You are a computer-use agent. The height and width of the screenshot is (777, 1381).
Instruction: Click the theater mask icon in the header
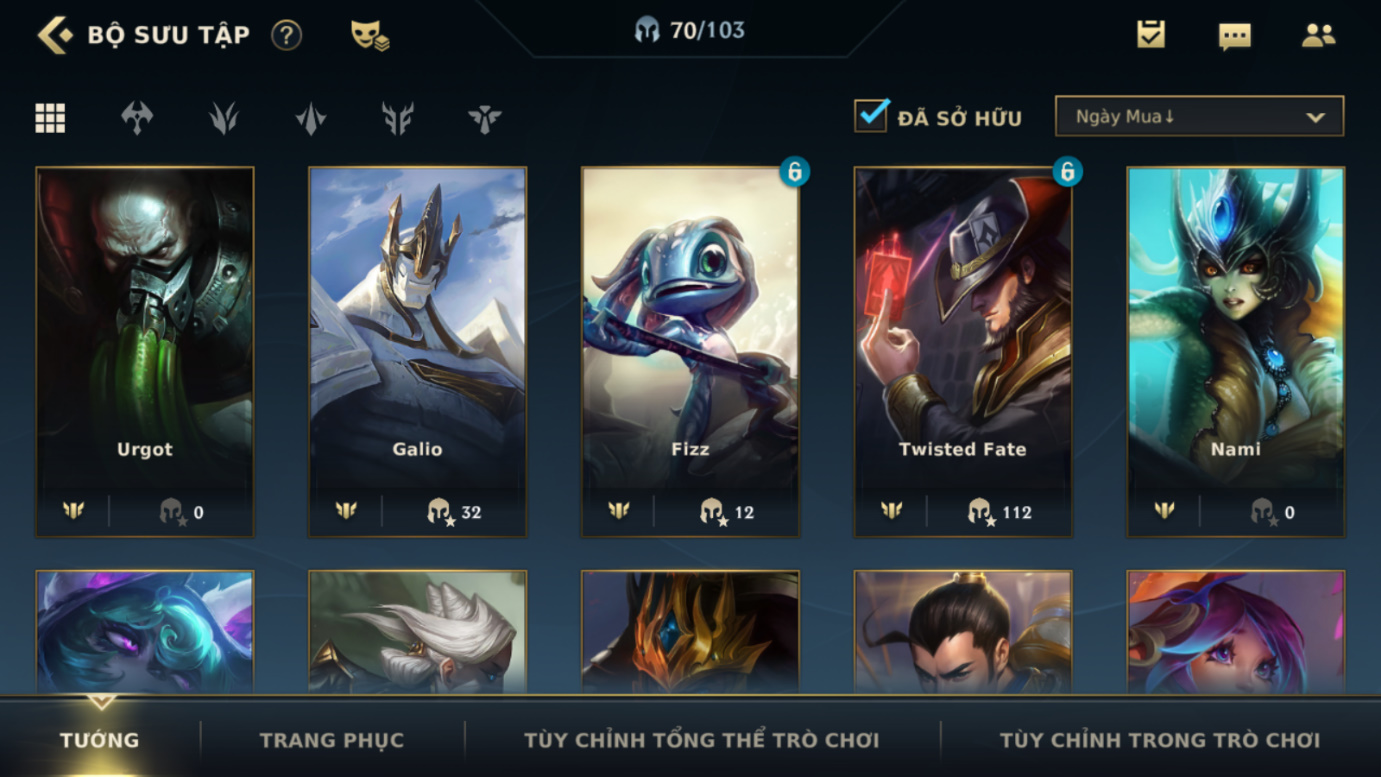(369, 36)
